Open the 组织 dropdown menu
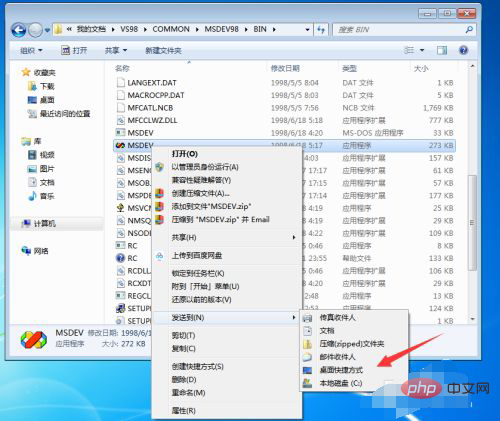Viewport: 500px width, 421px height. [31, 51]
